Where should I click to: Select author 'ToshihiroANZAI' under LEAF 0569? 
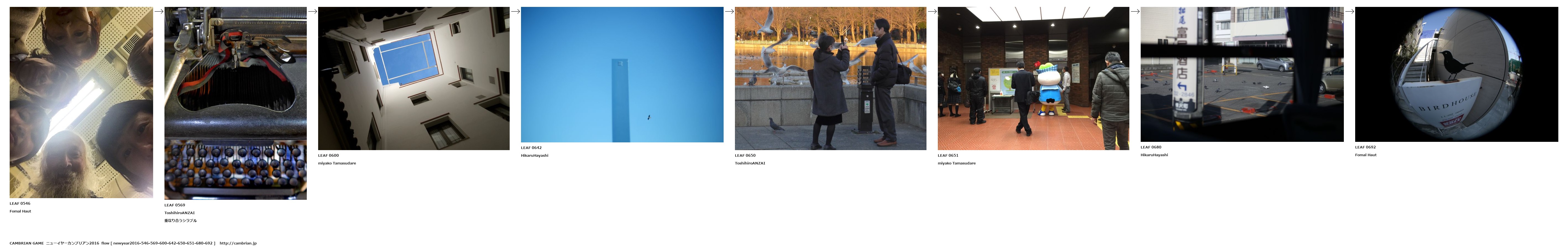tap(180, 213)
